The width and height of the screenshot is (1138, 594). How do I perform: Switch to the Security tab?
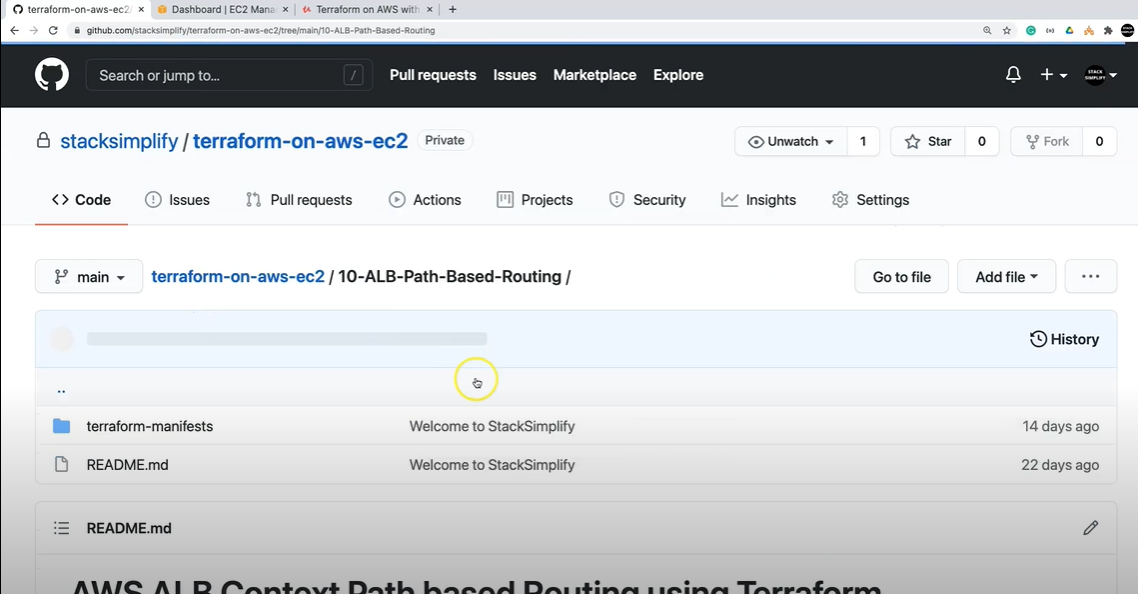[647, 200]
